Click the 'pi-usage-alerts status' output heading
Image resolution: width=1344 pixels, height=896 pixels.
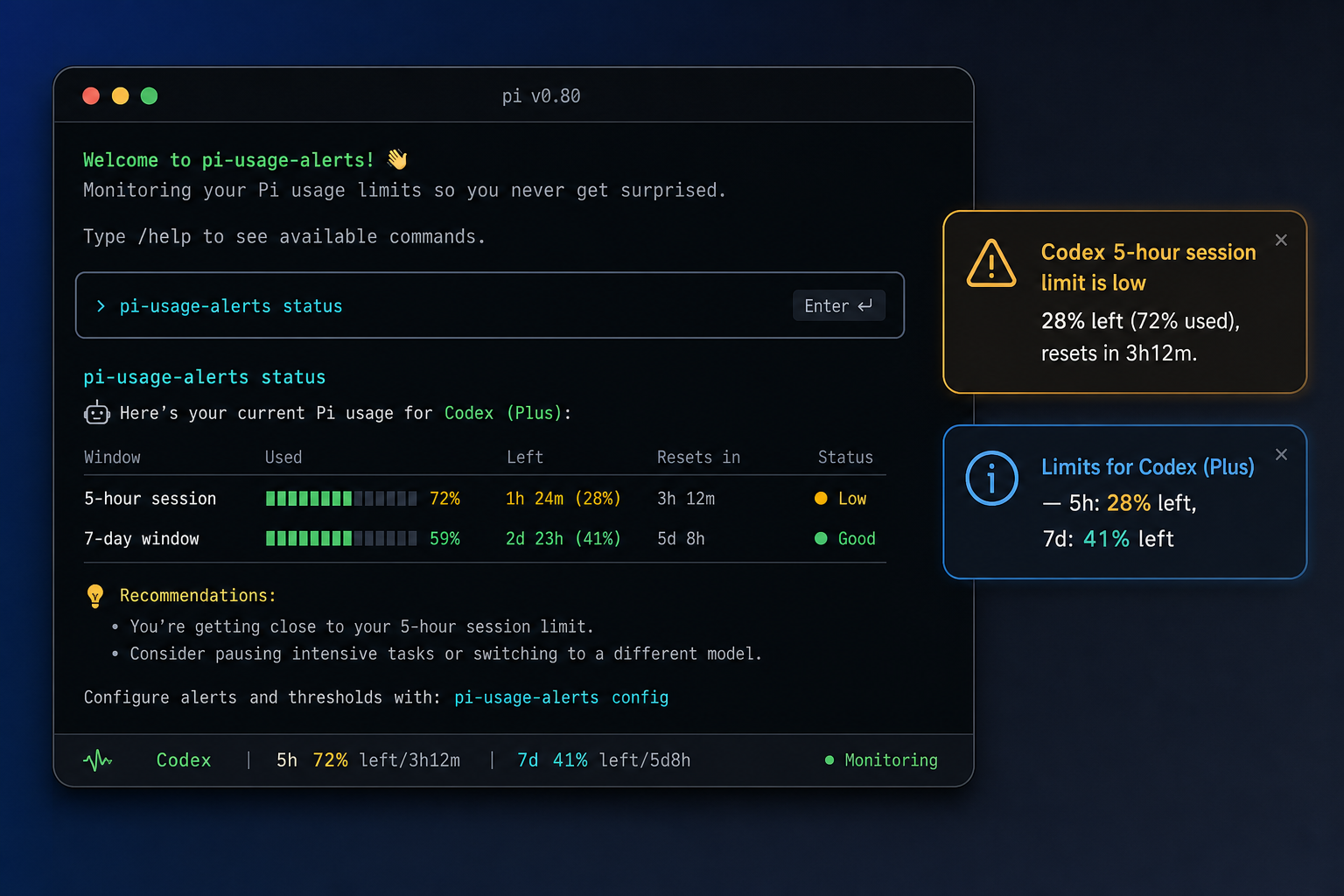click(204, 377)
